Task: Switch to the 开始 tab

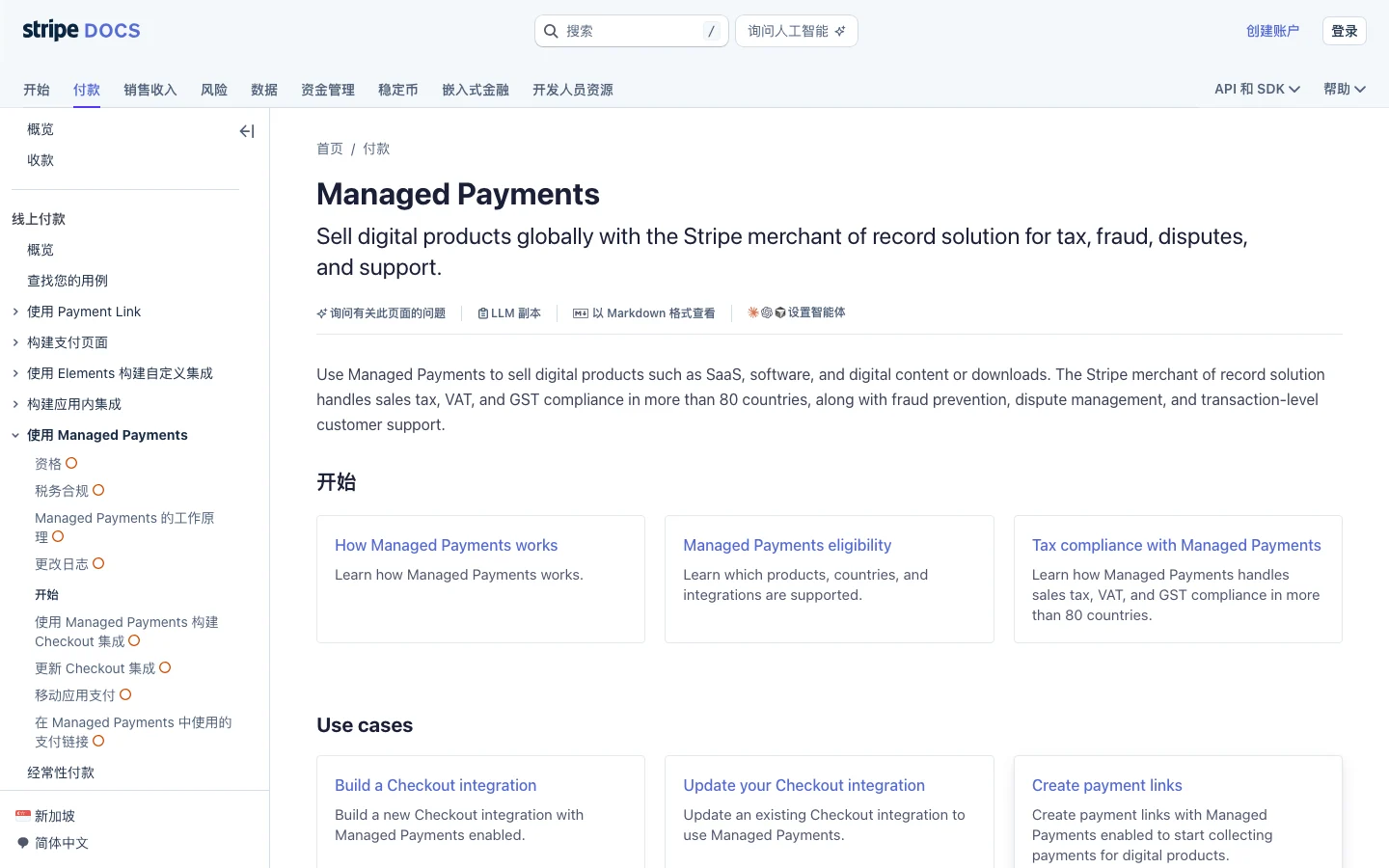Action: 37,90
